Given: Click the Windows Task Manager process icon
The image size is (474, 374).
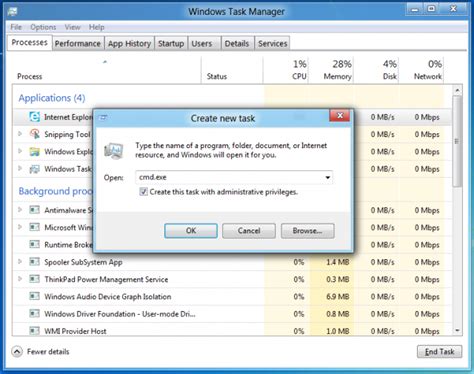Looking at the screenshot, I should point(34,169).
